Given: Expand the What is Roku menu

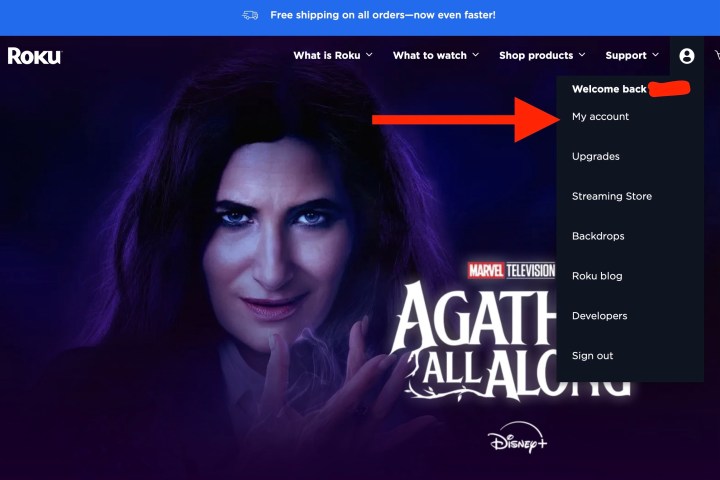Looking at the screenshot, I should pos(333,56).
